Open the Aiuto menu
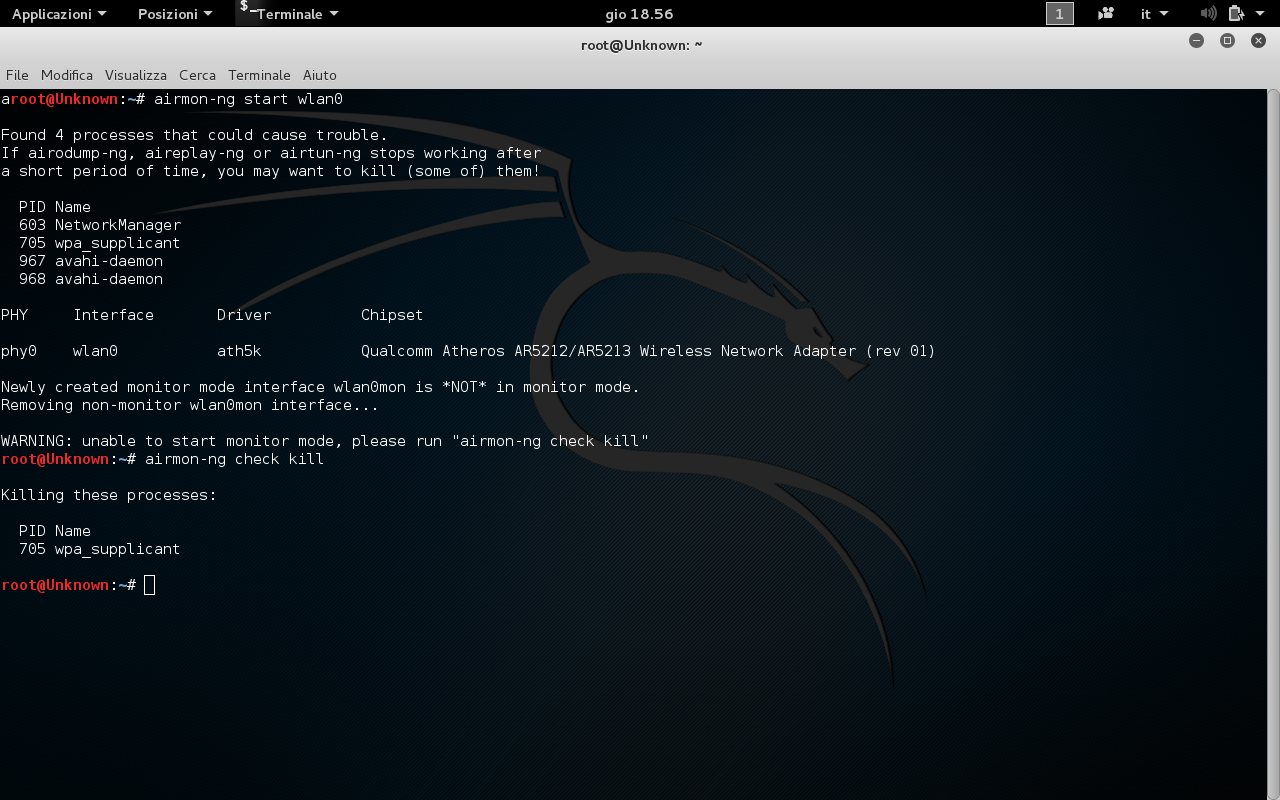 [320, 75]
